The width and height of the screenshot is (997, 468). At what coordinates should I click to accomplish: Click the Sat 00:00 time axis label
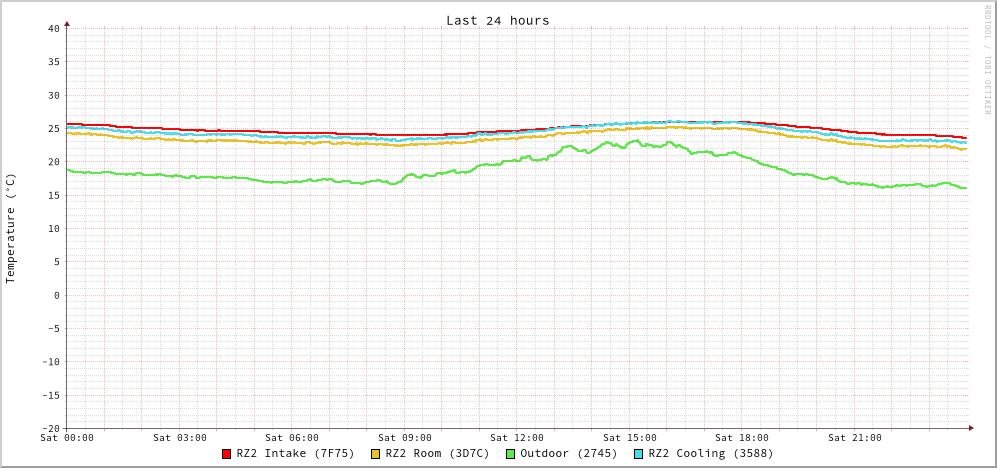click(67, 438)
